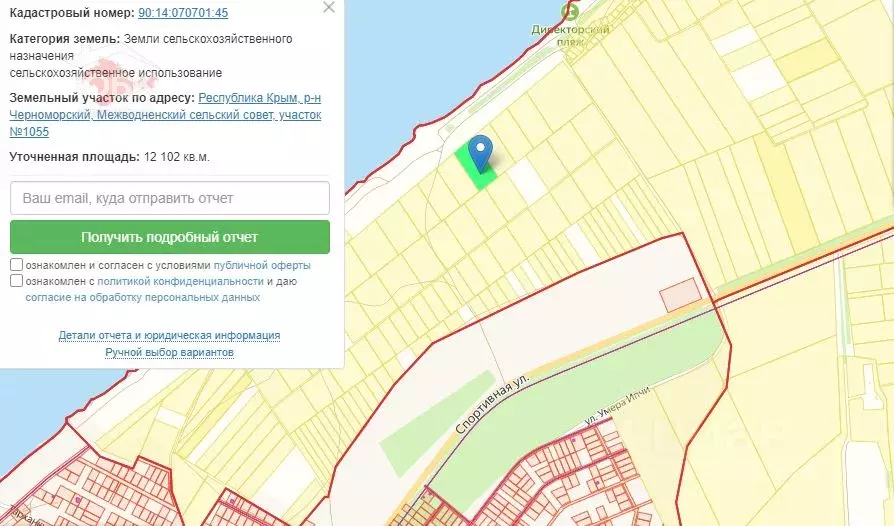The image size is (894, 526).
Task: Click the Директорский пляж beach icon
Action: [570, 12]
